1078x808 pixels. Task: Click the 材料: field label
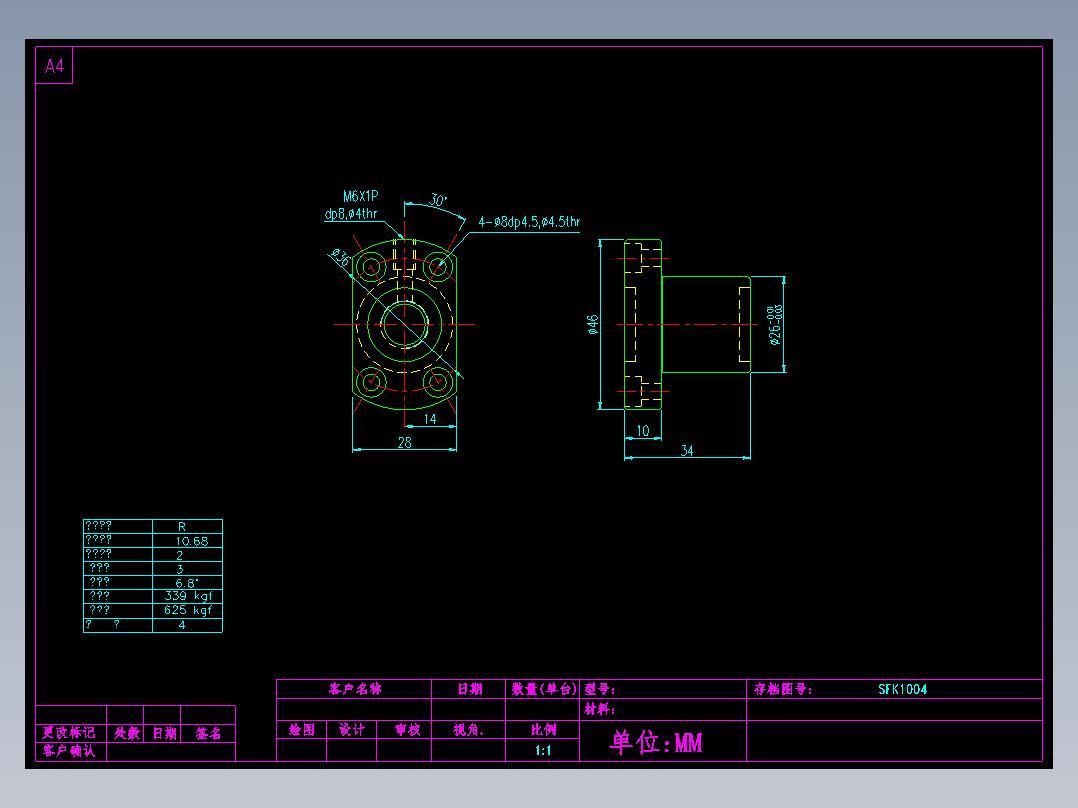pyautogui.click(x=600, y=710)
